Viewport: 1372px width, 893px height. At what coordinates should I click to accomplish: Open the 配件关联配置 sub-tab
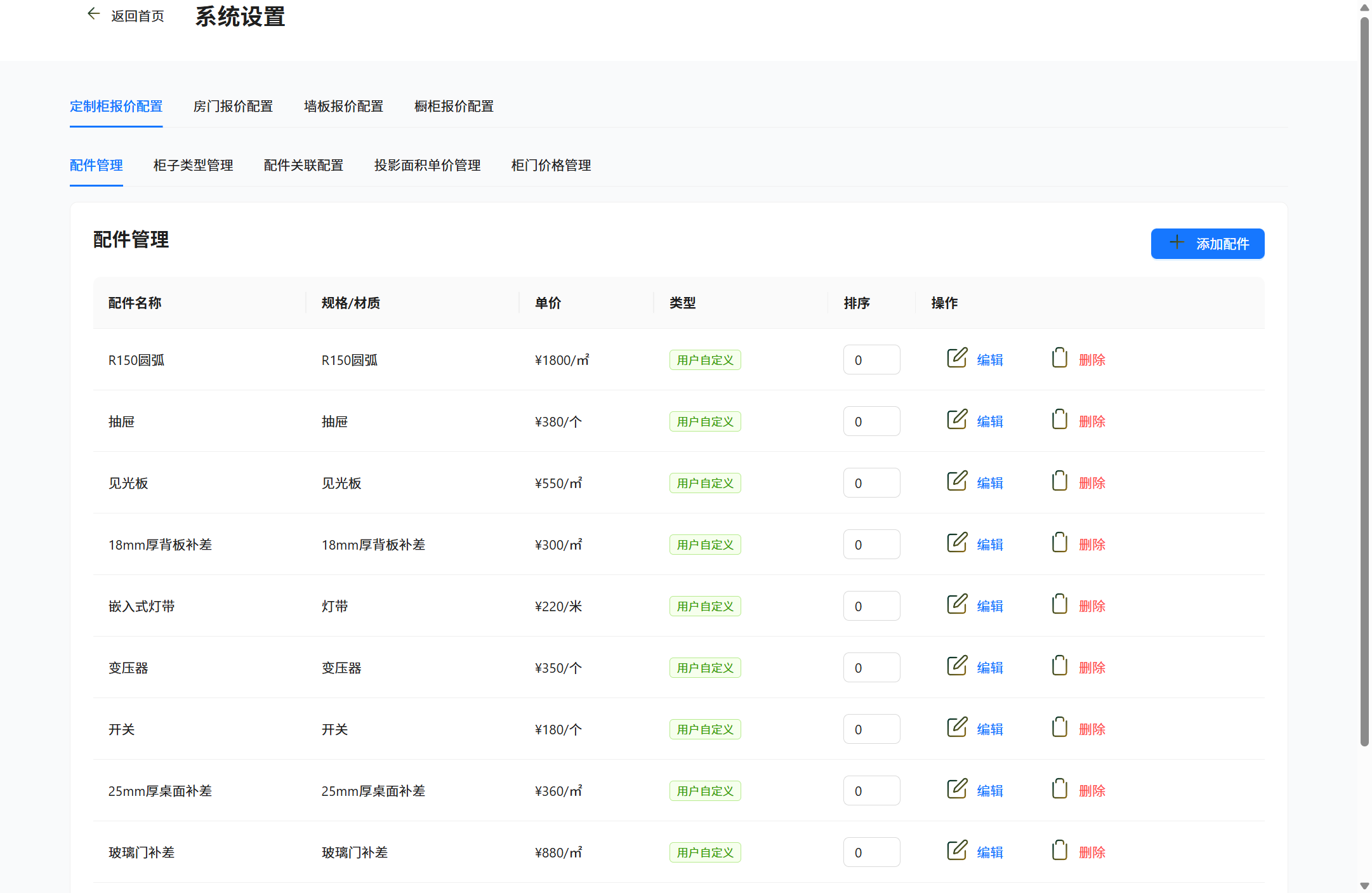click(303, 166)
